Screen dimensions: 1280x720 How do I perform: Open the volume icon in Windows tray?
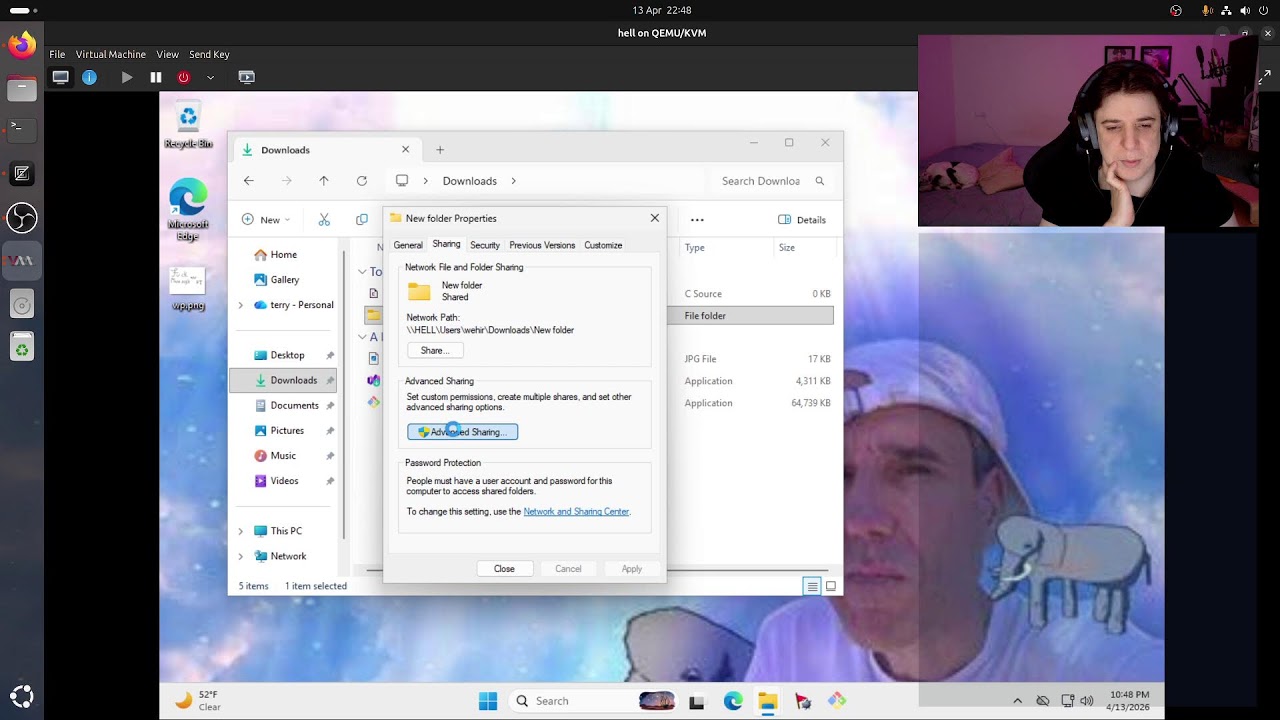pos(1087,701)
